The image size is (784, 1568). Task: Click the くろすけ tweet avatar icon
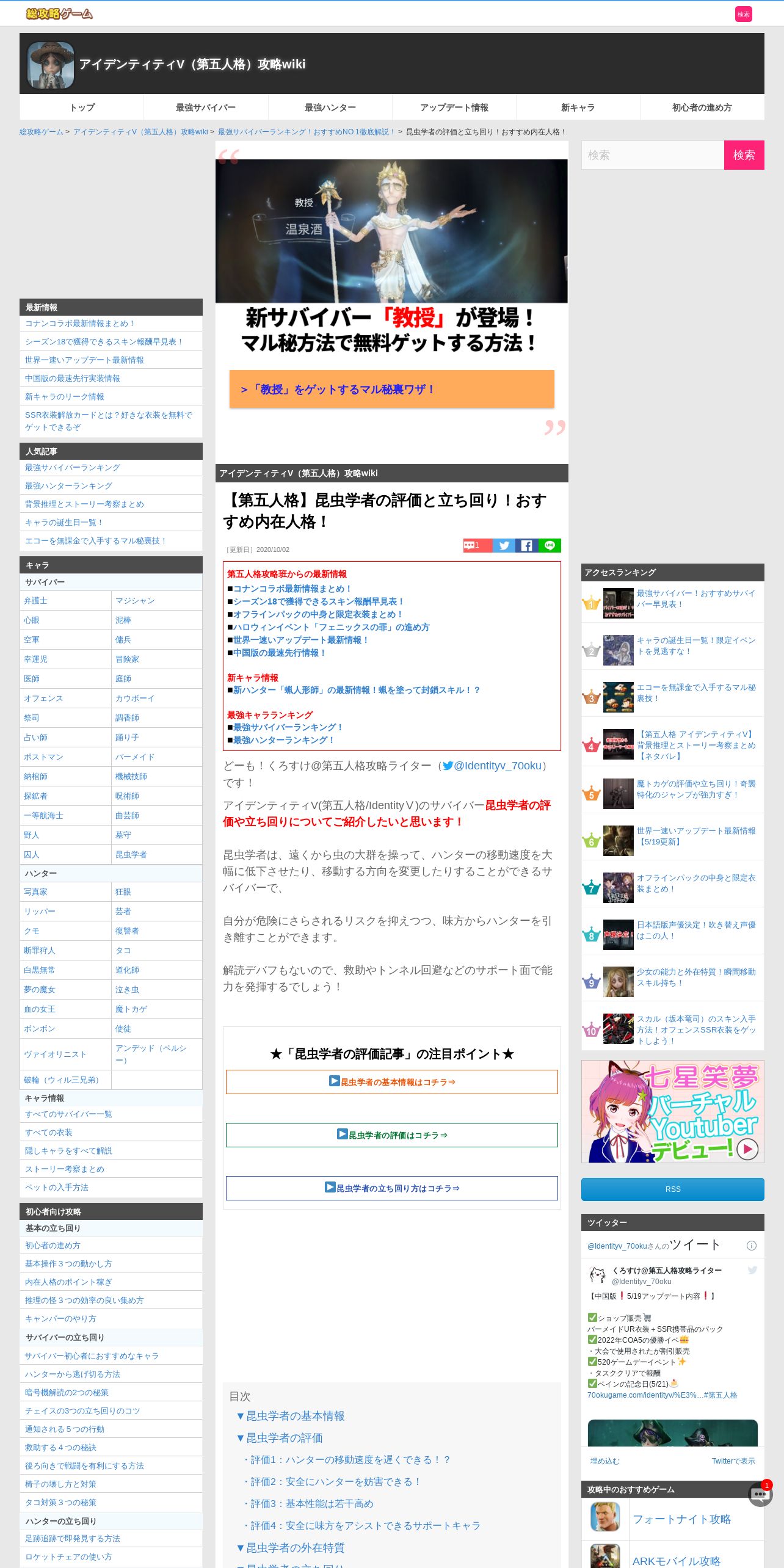[x=597, y=1275]
